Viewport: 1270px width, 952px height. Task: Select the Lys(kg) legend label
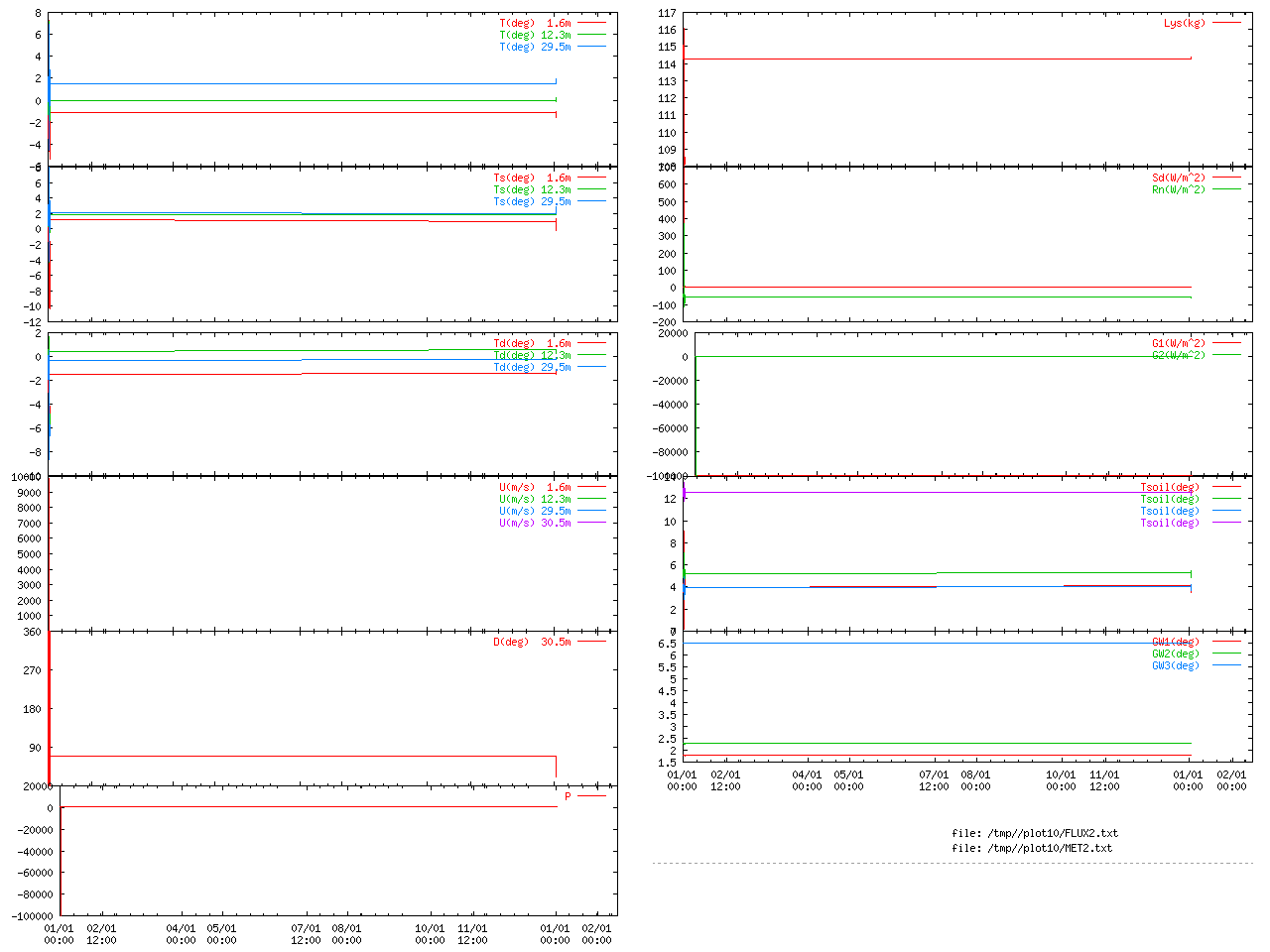(1185, 23)
